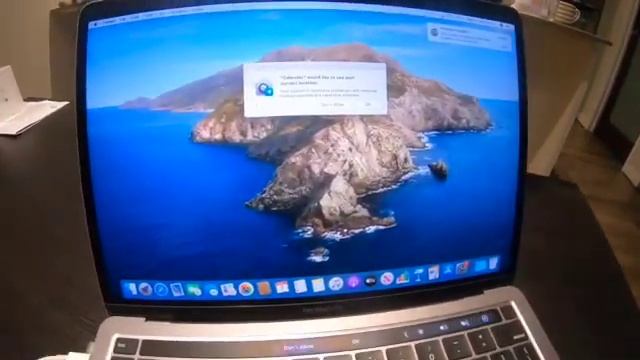Screen dimensions: 640x360
Task: Launch Numbers from the Dock
Action: [x=402, y=278]
